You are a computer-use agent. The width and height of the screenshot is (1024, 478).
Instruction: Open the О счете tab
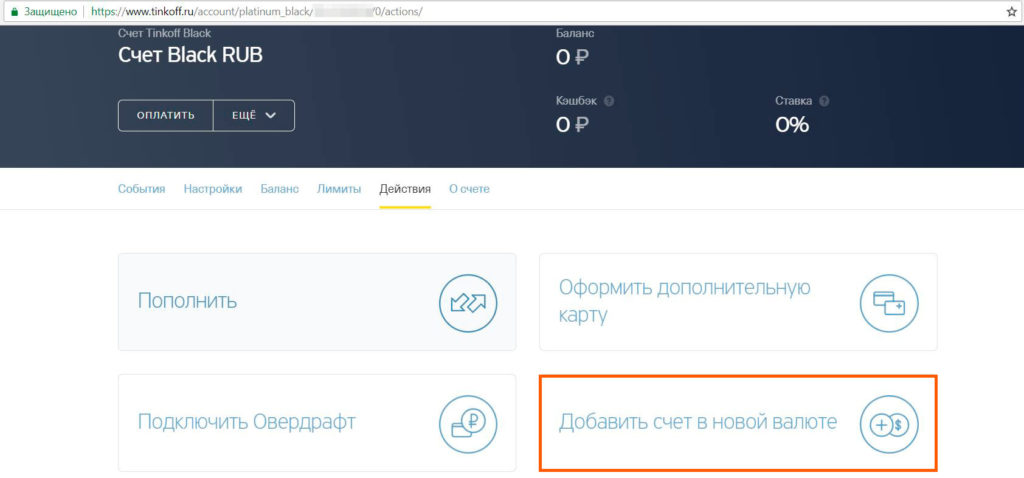pyautogui.click(x=469, y=189)
